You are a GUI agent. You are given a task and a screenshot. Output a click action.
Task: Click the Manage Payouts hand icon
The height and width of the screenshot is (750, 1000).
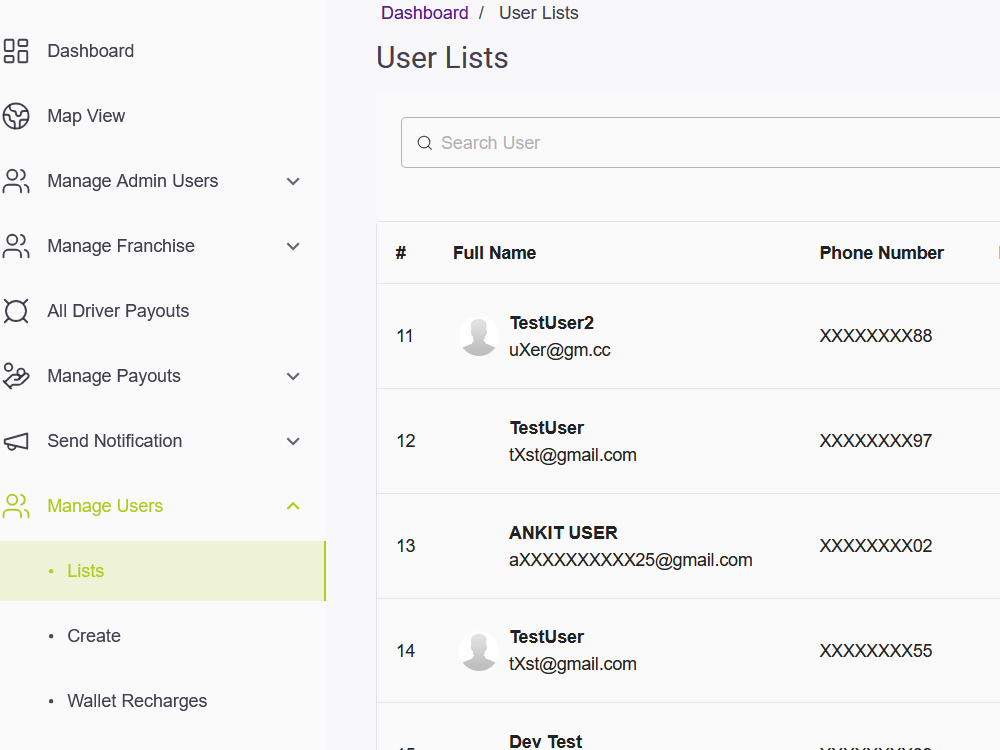pyautogui.click(x=16, y=376)
